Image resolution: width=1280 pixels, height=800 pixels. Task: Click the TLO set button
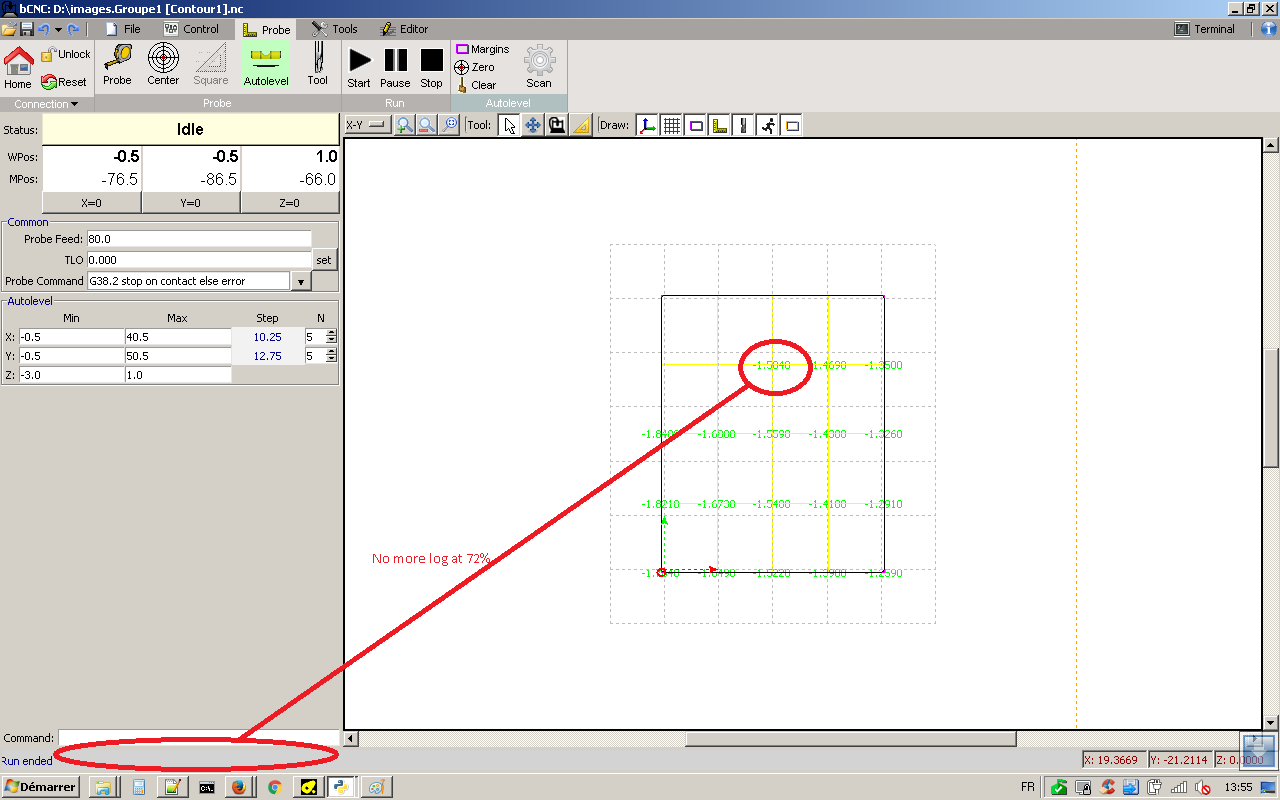point(324,260)
